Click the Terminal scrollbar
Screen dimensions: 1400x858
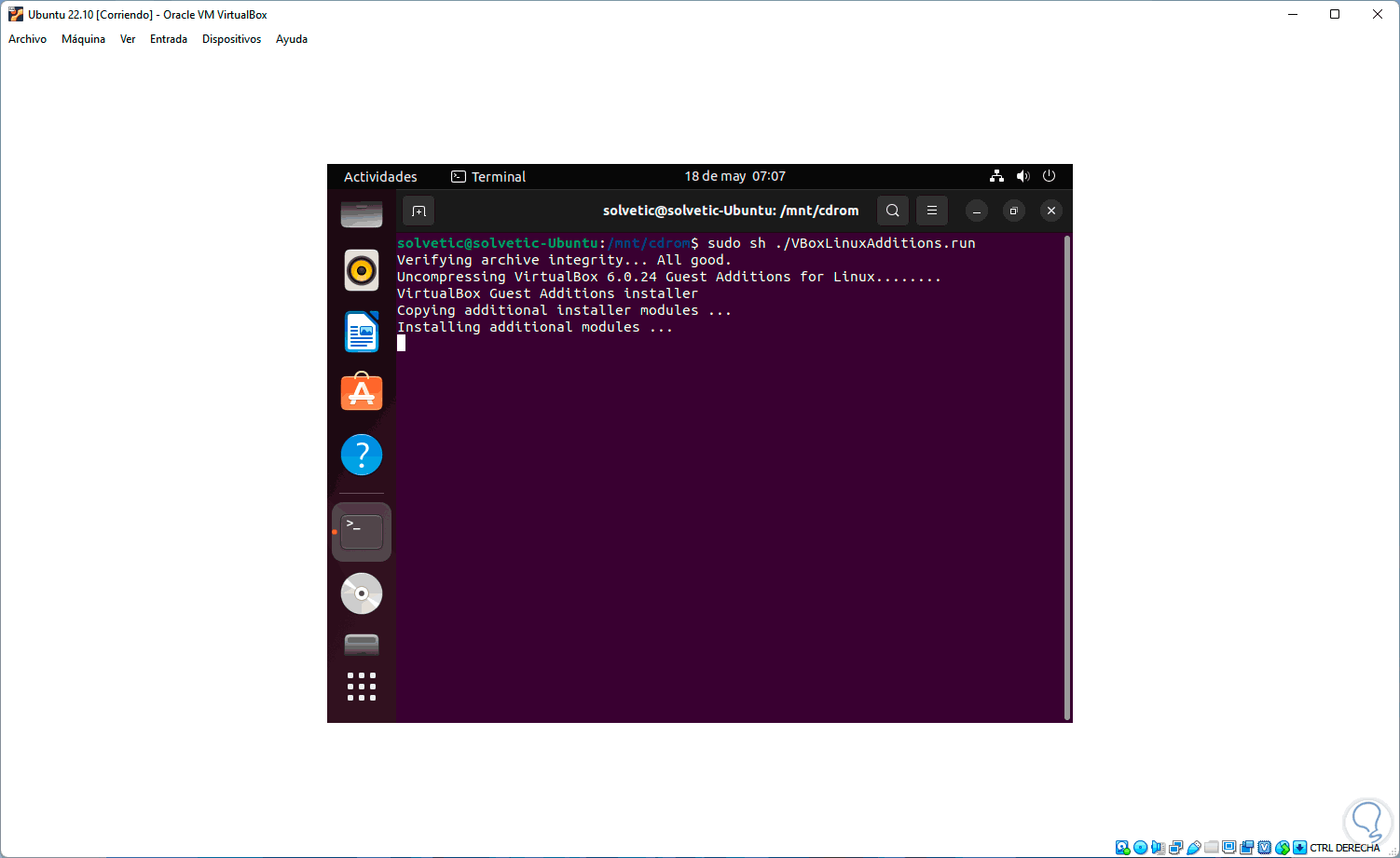[x=1066, y=477]
